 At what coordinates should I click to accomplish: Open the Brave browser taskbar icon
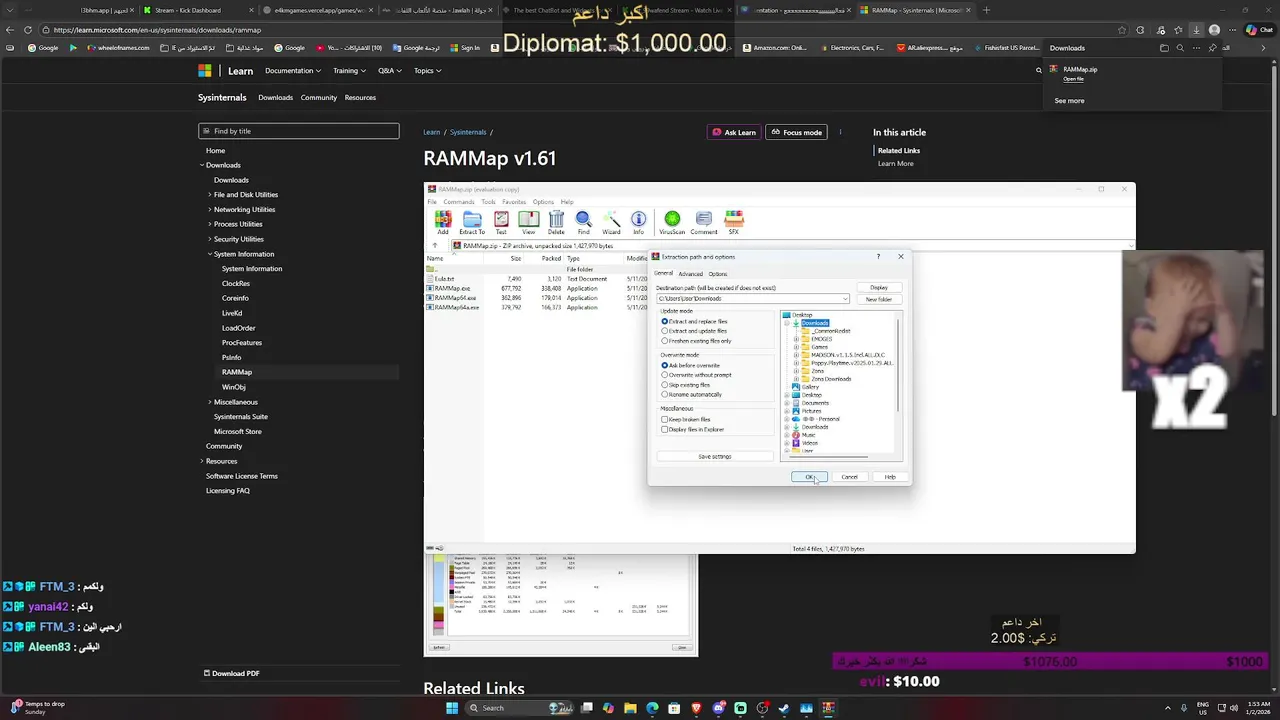click(696, 708)
